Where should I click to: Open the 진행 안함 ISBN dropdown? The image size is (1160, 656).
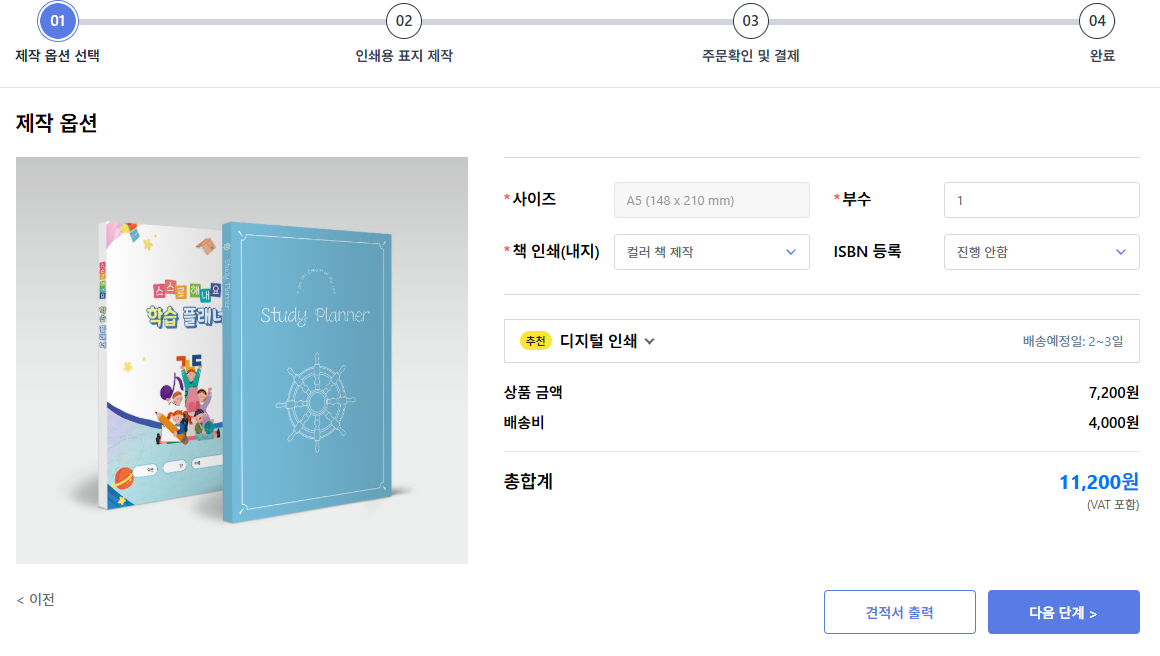pos(1042,252)
